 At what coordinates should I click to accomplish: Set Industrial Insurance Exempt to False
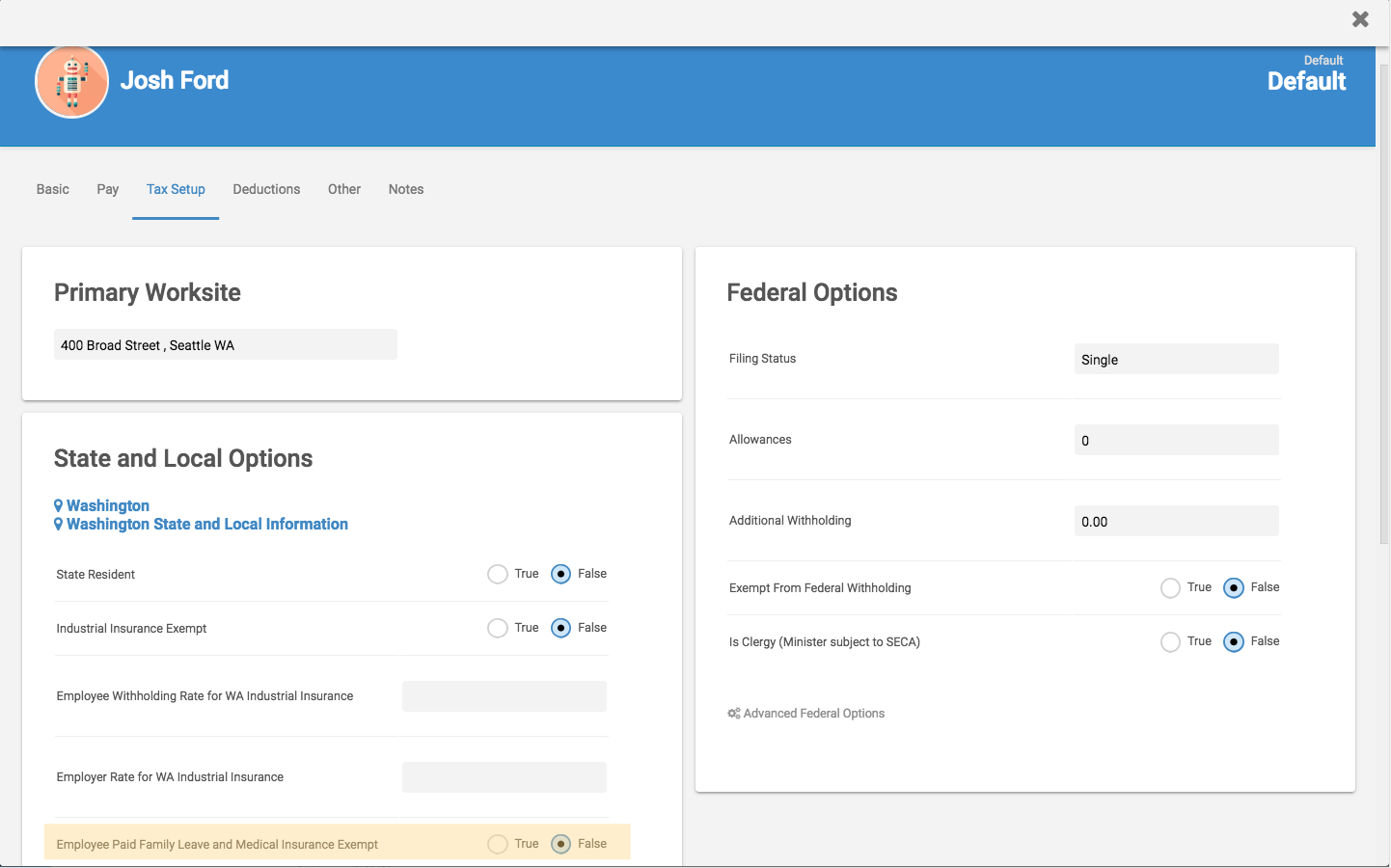[560, 629]
